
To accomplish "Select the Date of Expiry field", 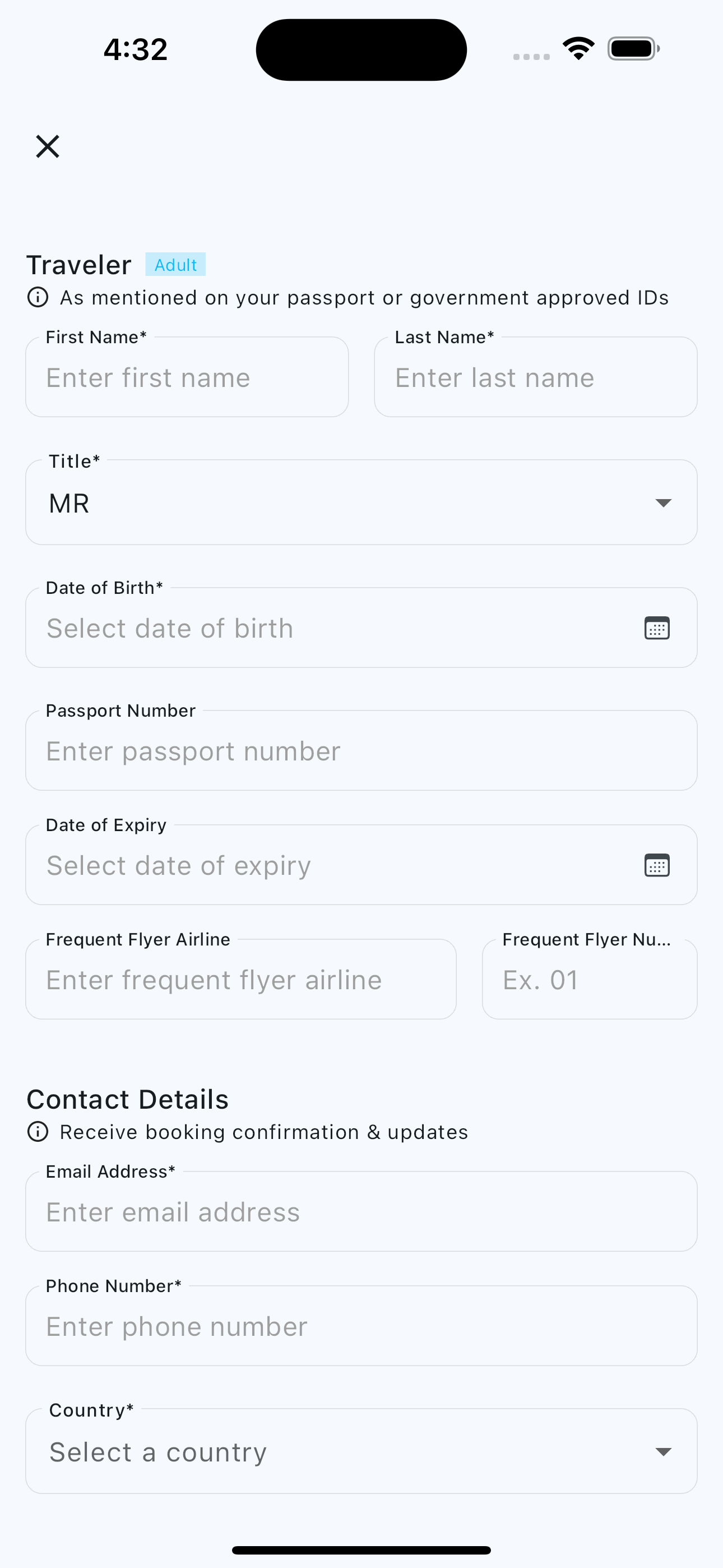I will tap(361, 865).
